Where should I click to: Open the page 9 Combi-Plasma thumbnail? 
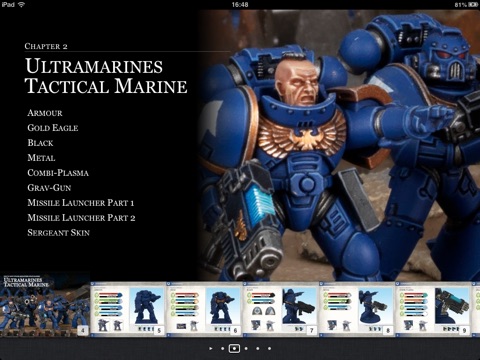[433, 309]
